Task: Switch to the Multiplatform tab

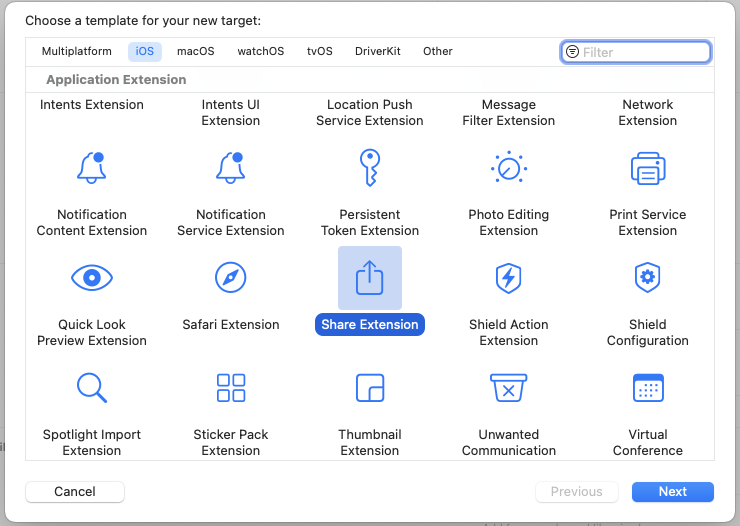Action: [x=76, y=51]
